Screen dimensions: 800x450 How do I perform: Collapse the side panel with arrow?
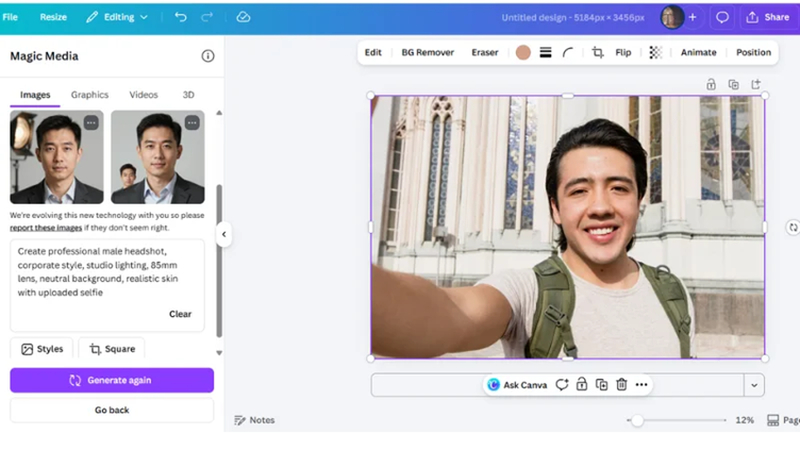(x=223, y=234)
